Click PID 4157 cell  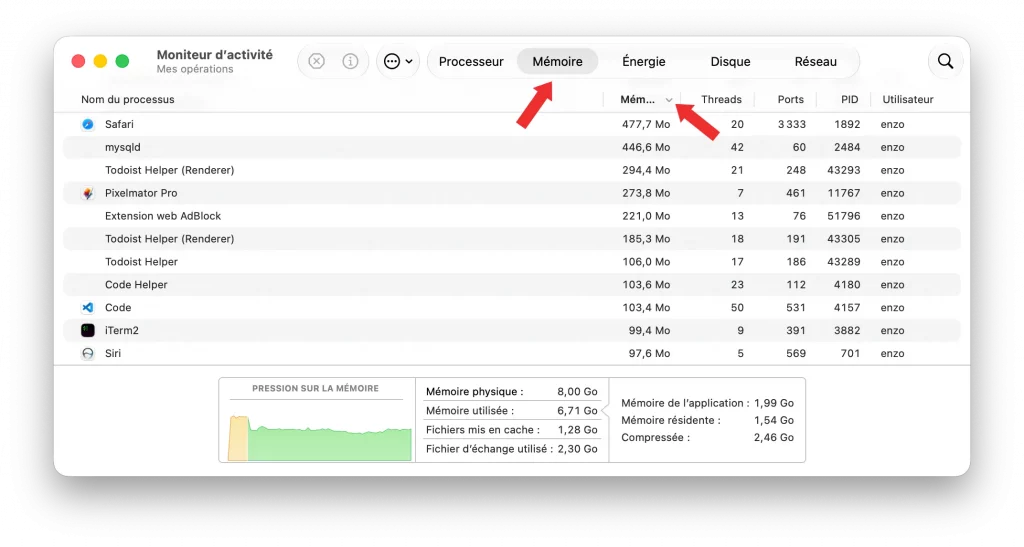click(847, 307)
